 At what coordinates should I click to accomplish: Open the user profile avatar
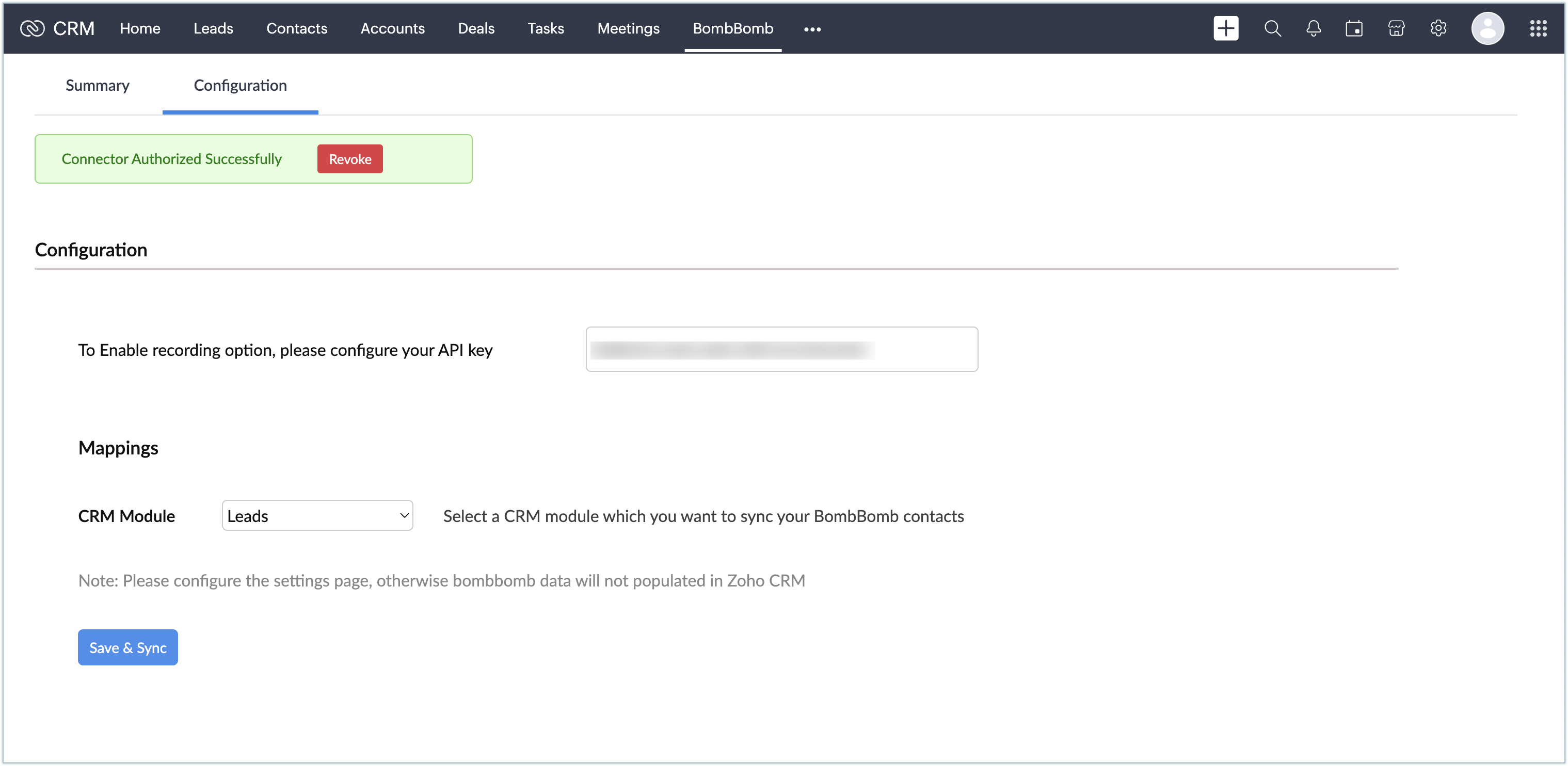click(x=1487, y=28)
